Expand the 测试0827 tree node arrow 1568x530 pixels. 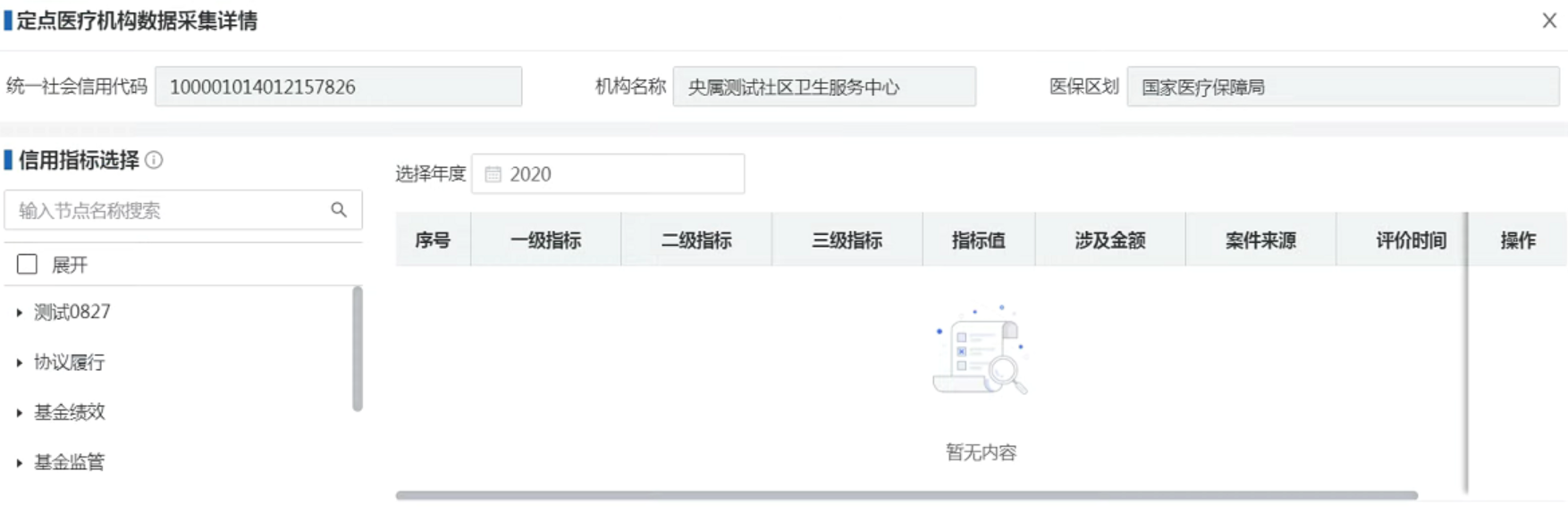click(20, 313)
